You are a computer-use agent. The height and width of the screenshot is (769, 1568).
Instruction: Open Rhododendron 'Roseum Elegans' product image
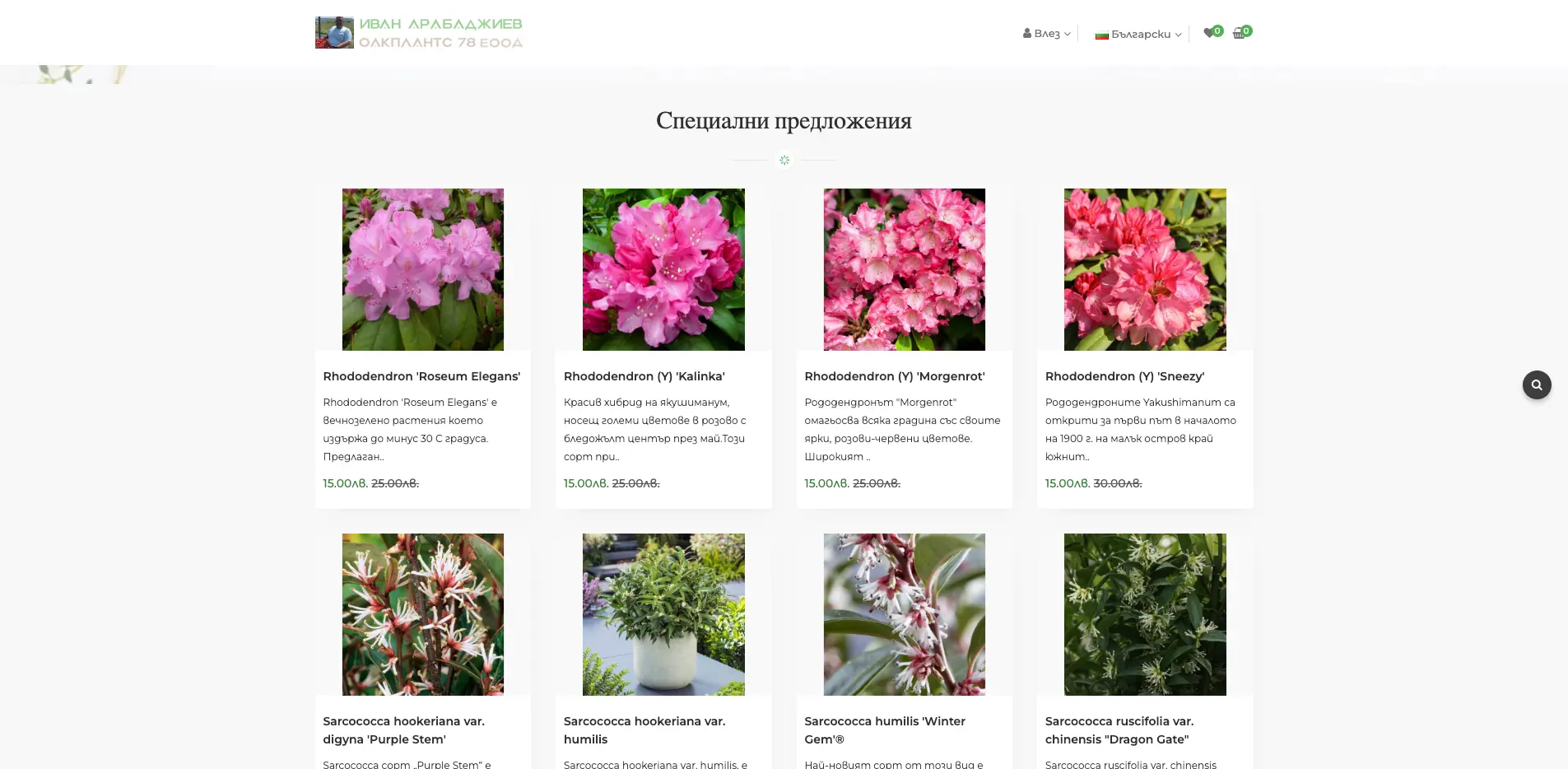[x=423, y=269]
